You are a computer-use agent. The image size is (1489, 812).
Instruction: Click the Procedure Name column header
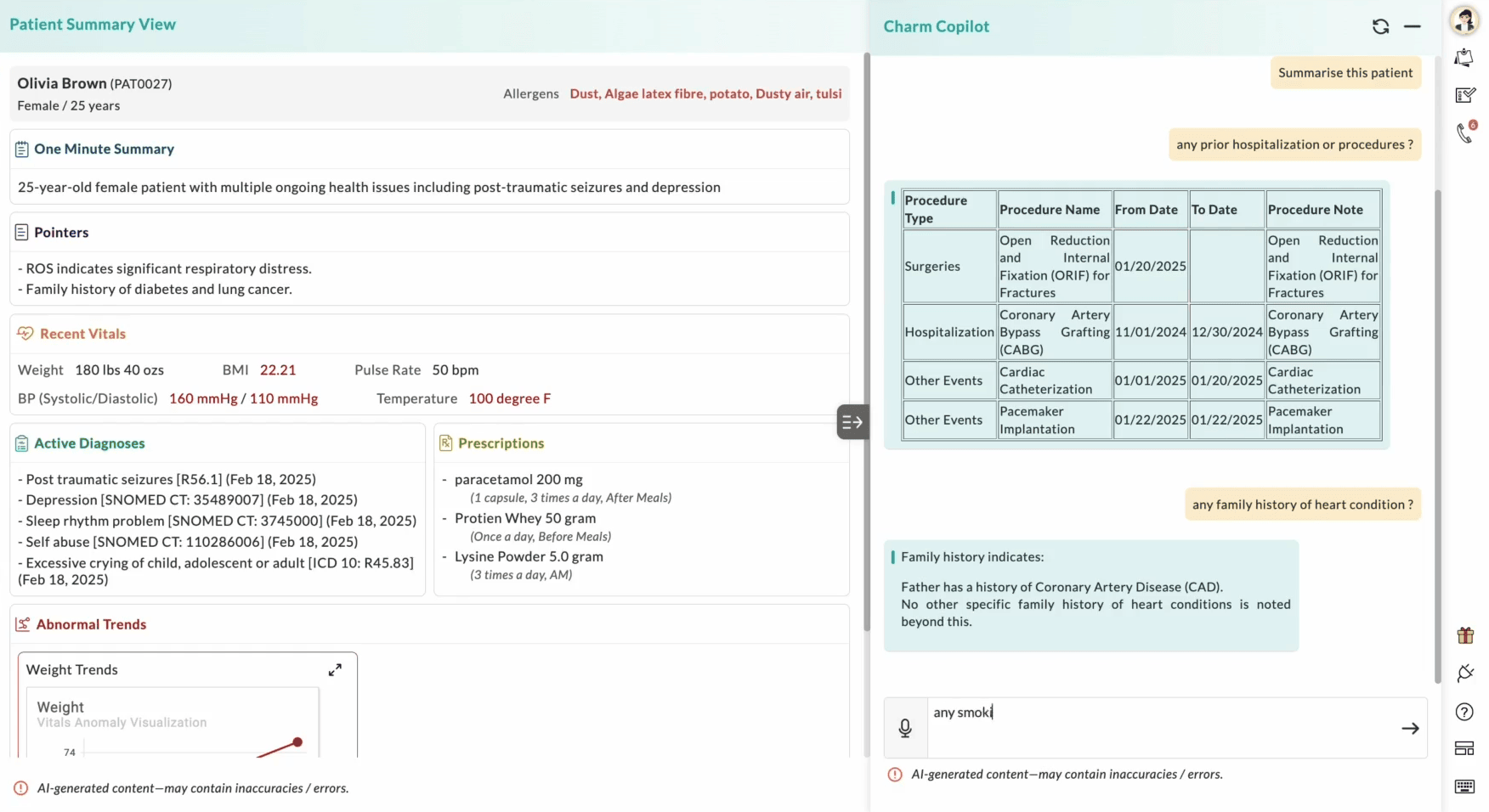pyautogui.click(x=1055, y=210)
